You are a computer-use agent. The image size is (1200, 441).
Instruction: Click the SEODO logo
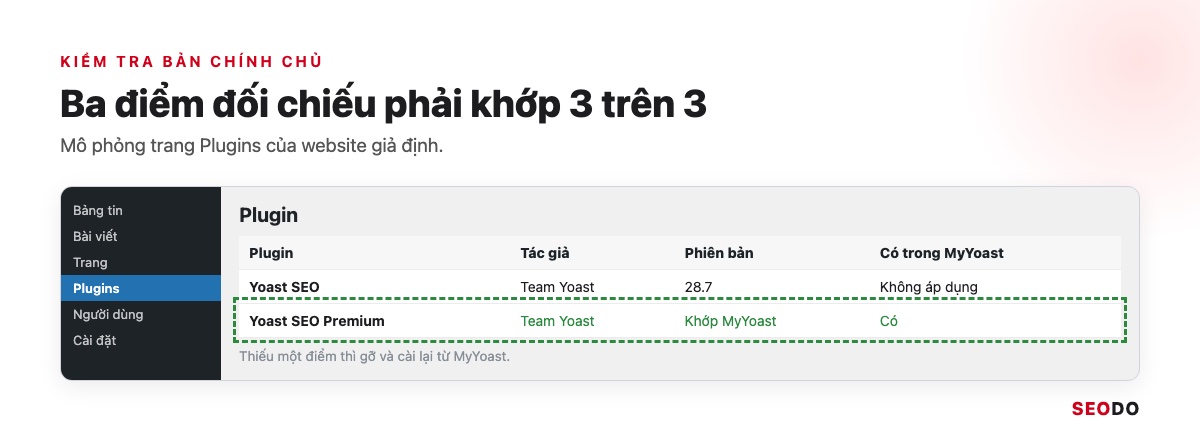coord(1105,409)
